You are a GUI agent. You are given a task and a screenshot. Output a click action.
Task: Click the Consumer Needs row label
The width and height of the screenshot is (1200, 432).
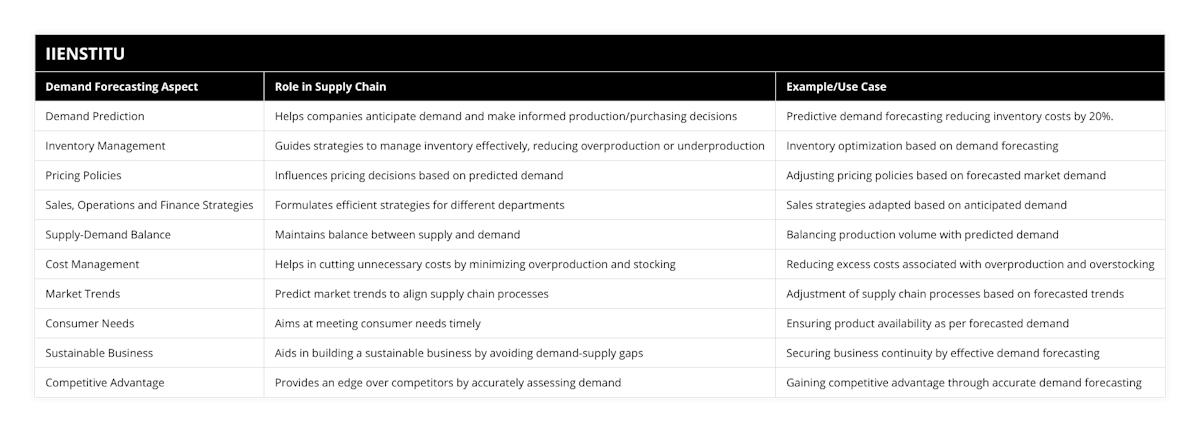pyautogui.click(x=90, y=323)
